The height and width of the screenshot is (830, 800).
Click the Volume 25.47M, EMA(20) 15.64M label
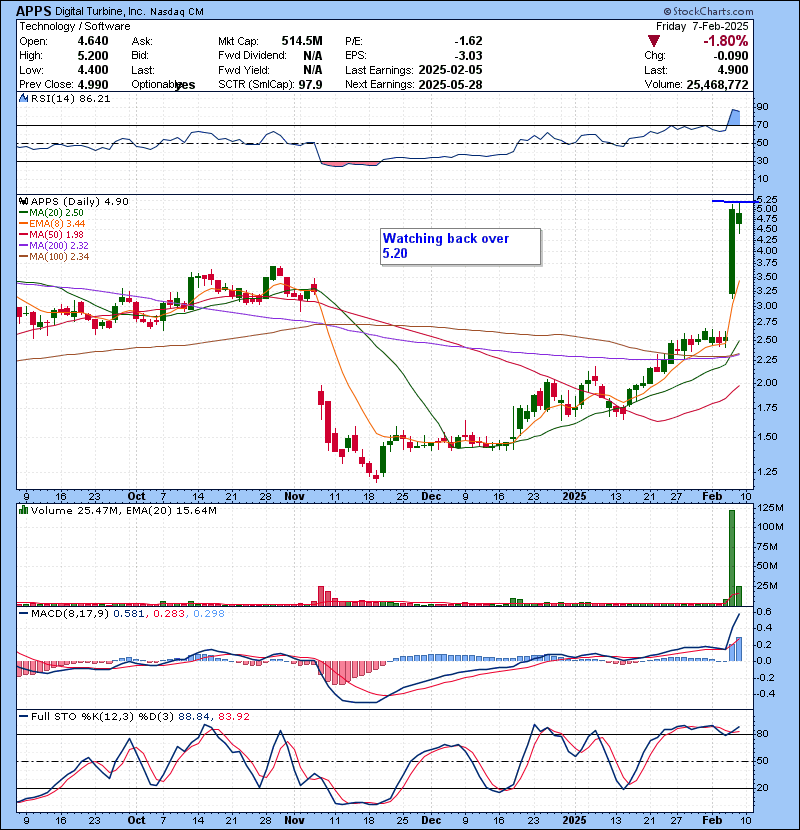[x=123, y=510]
